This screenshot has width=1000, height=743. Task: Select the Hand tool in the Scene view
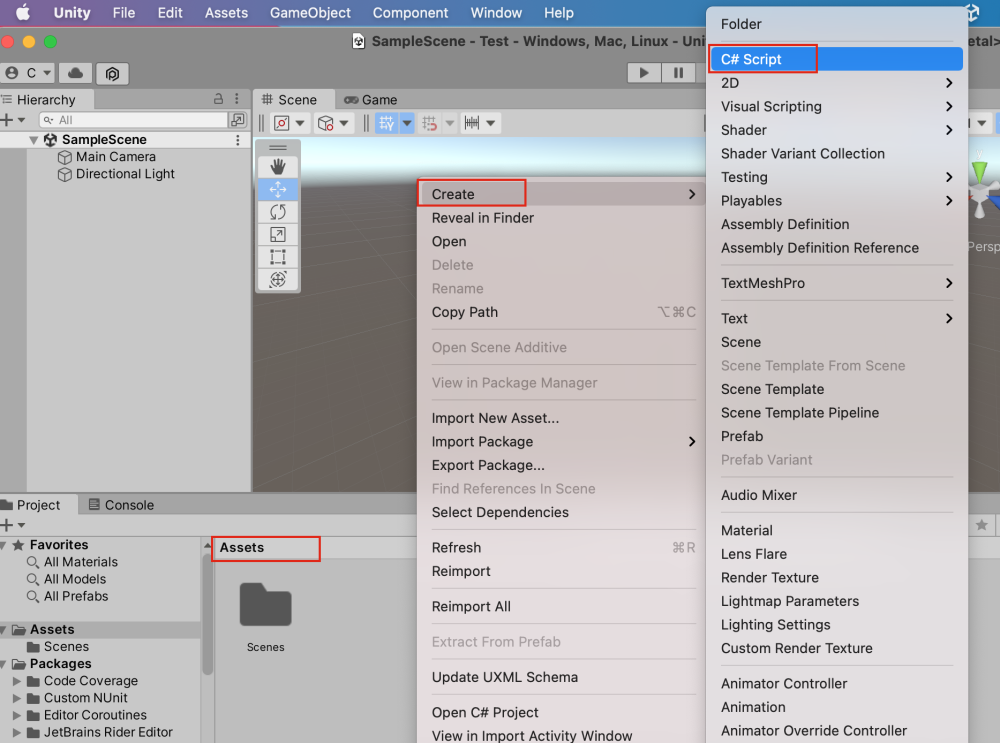[x=278, y=167]
